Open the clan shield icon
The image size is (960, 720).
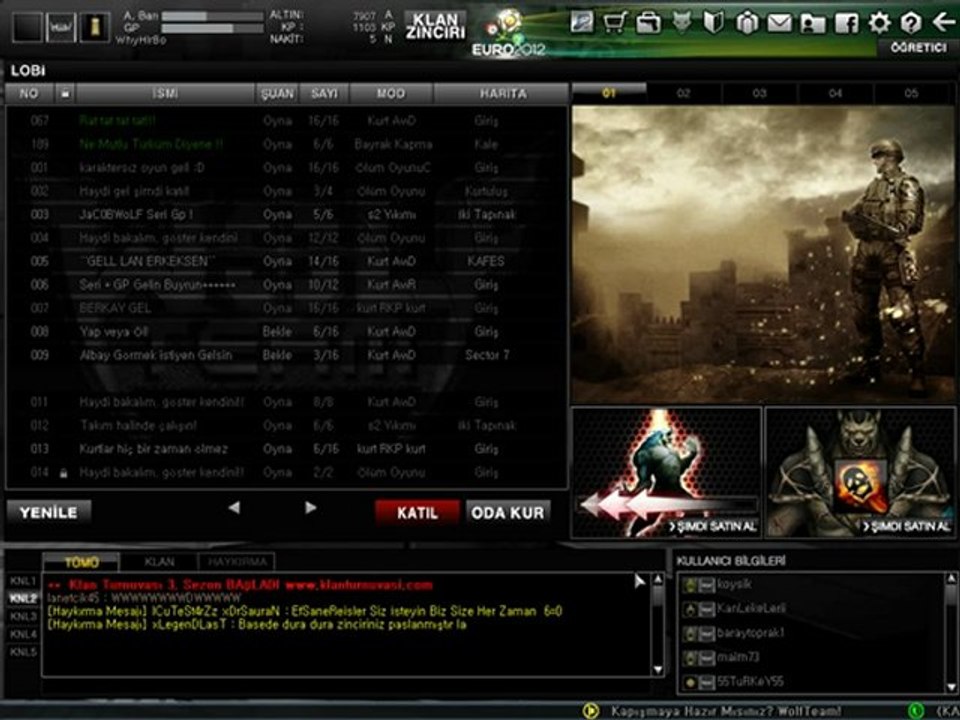coord(714,23)
